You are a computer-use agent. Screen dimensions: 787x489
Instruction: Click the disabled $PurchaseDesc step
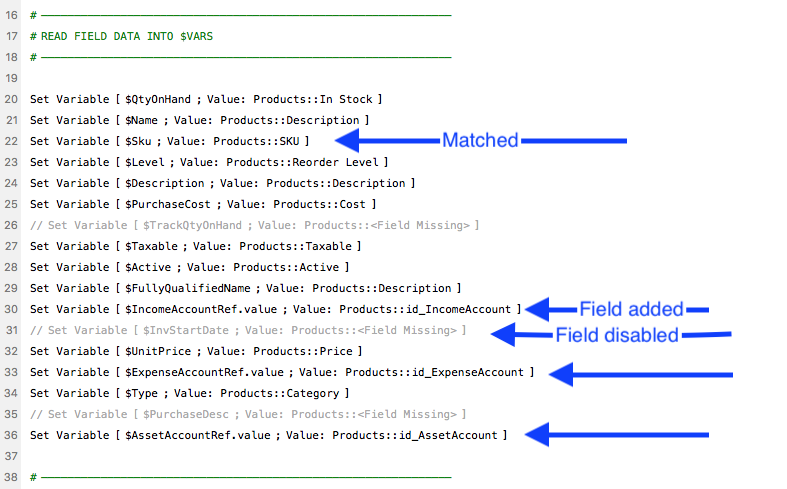pyautogui.click(x=254, y=414)
